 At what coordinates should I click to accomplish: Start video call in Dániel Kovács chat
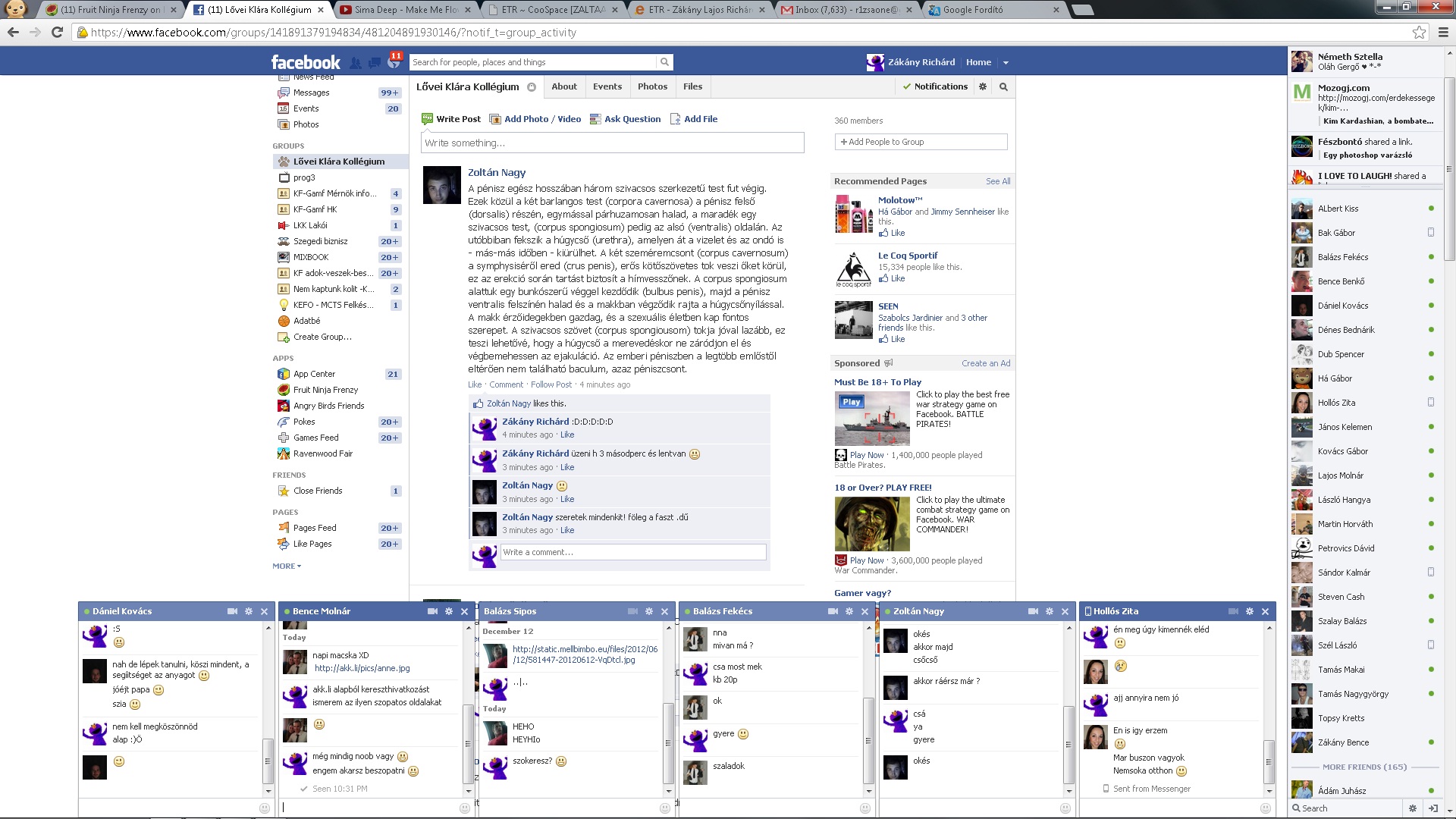point(232,611)
